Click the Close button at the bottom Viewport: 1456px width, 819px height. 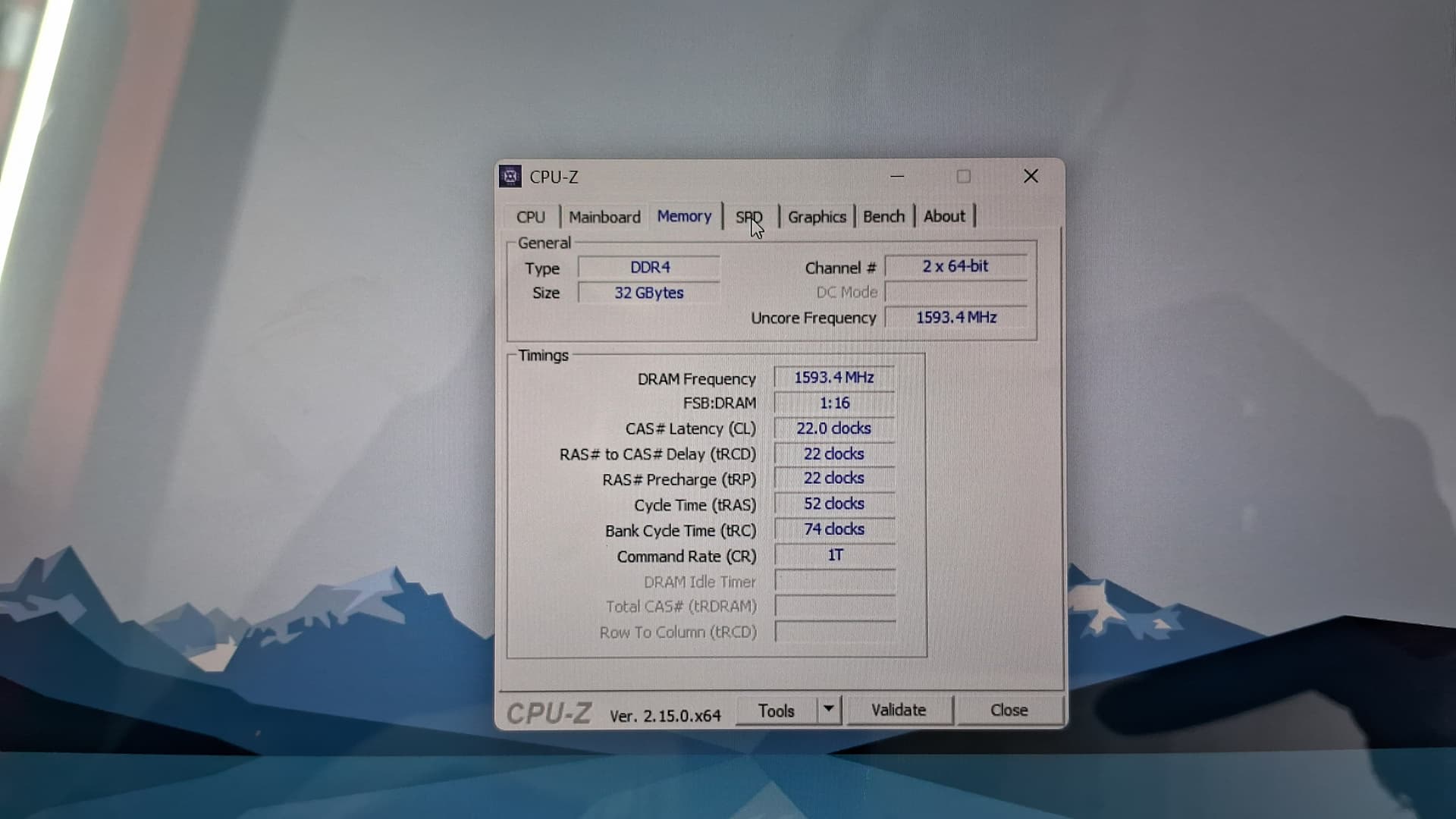pyautogui.click(x=1009, y=710)
